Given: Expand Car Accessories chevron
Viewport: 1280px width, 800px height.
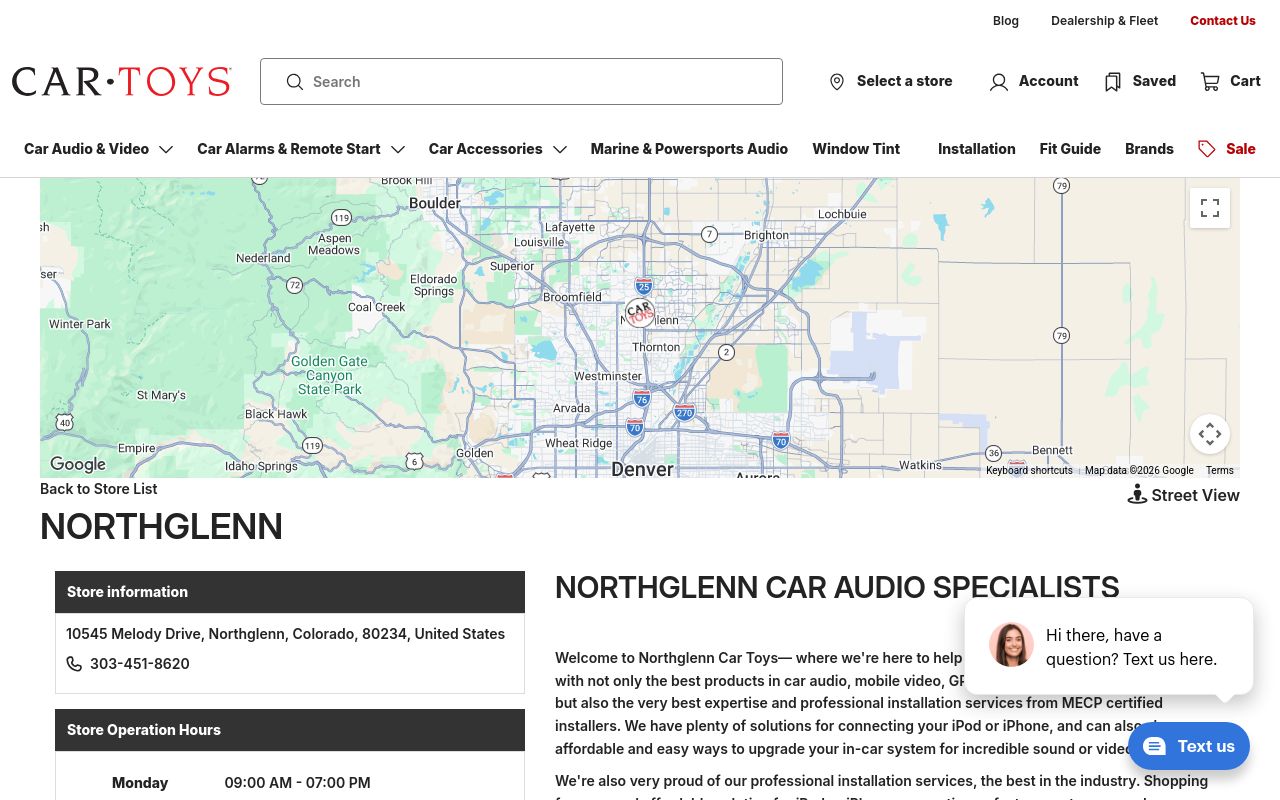Looking at the screenshot, I should pyautogui.click(x=560, y=149).
